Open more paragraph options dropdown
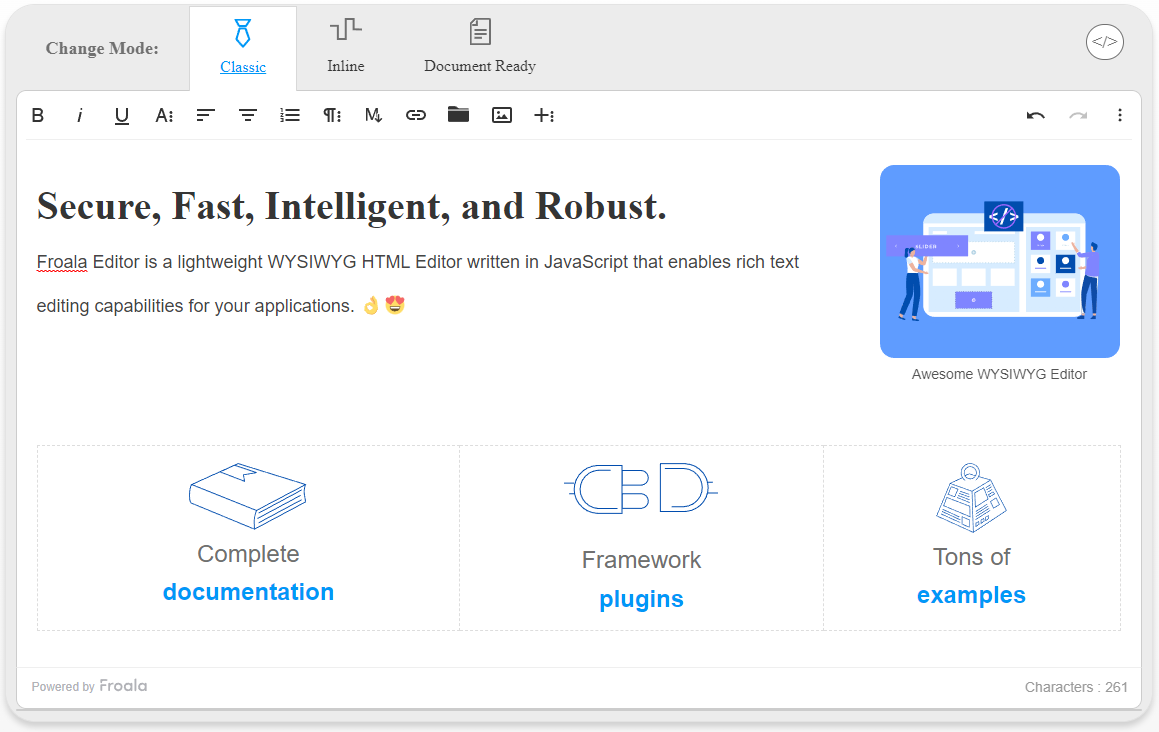 pos(332,115)
